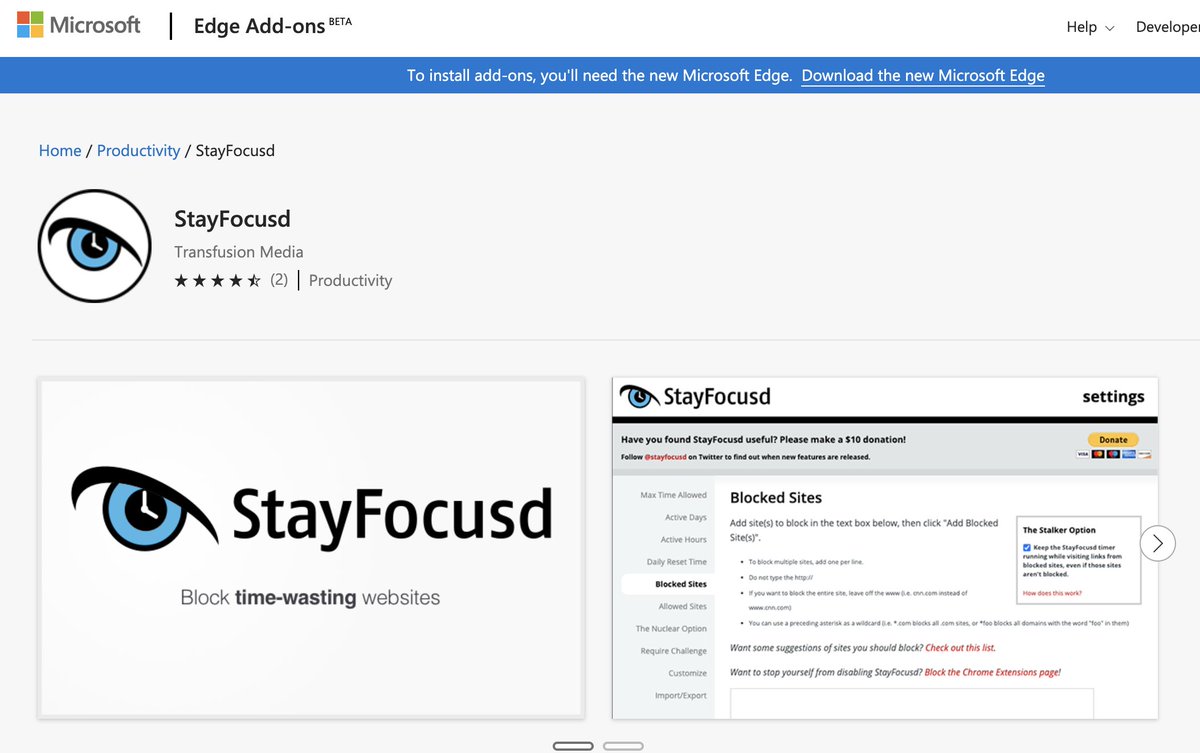
Task: Click the (2) review count
Action: [279, 280]
